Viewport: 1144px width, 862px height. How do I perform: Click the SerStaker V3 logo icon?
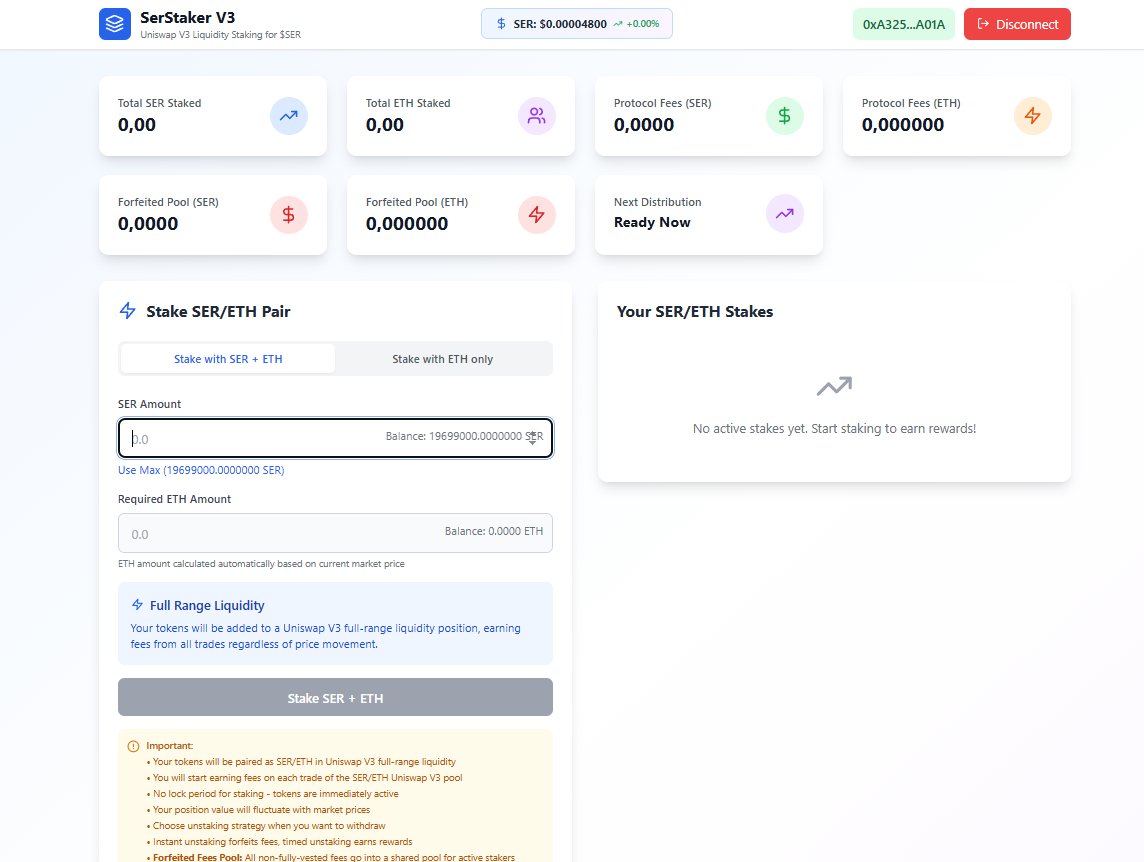(115, 24)
